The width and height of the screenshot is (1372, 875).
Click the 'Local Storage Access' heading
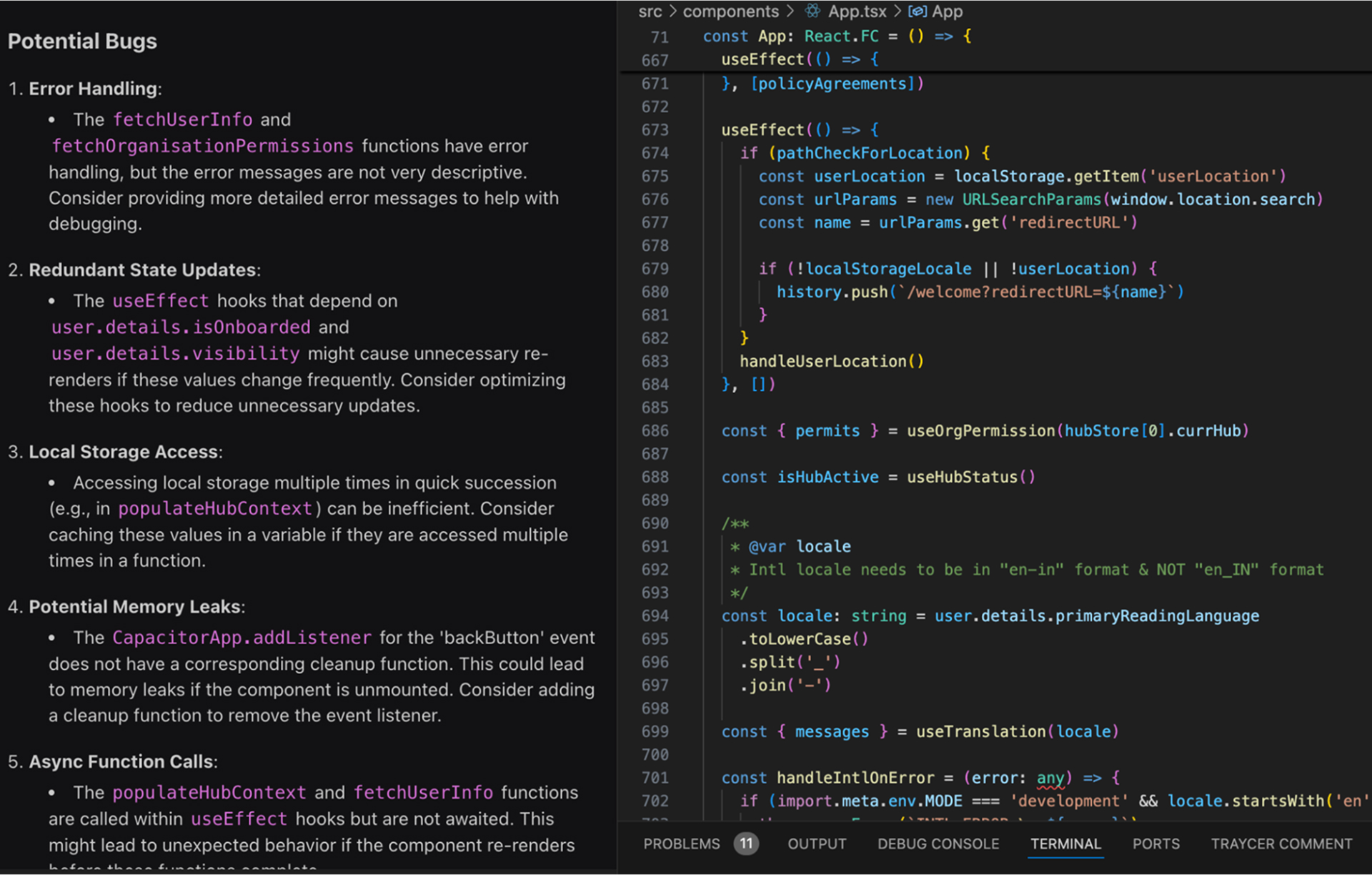(x=124, y=452)
